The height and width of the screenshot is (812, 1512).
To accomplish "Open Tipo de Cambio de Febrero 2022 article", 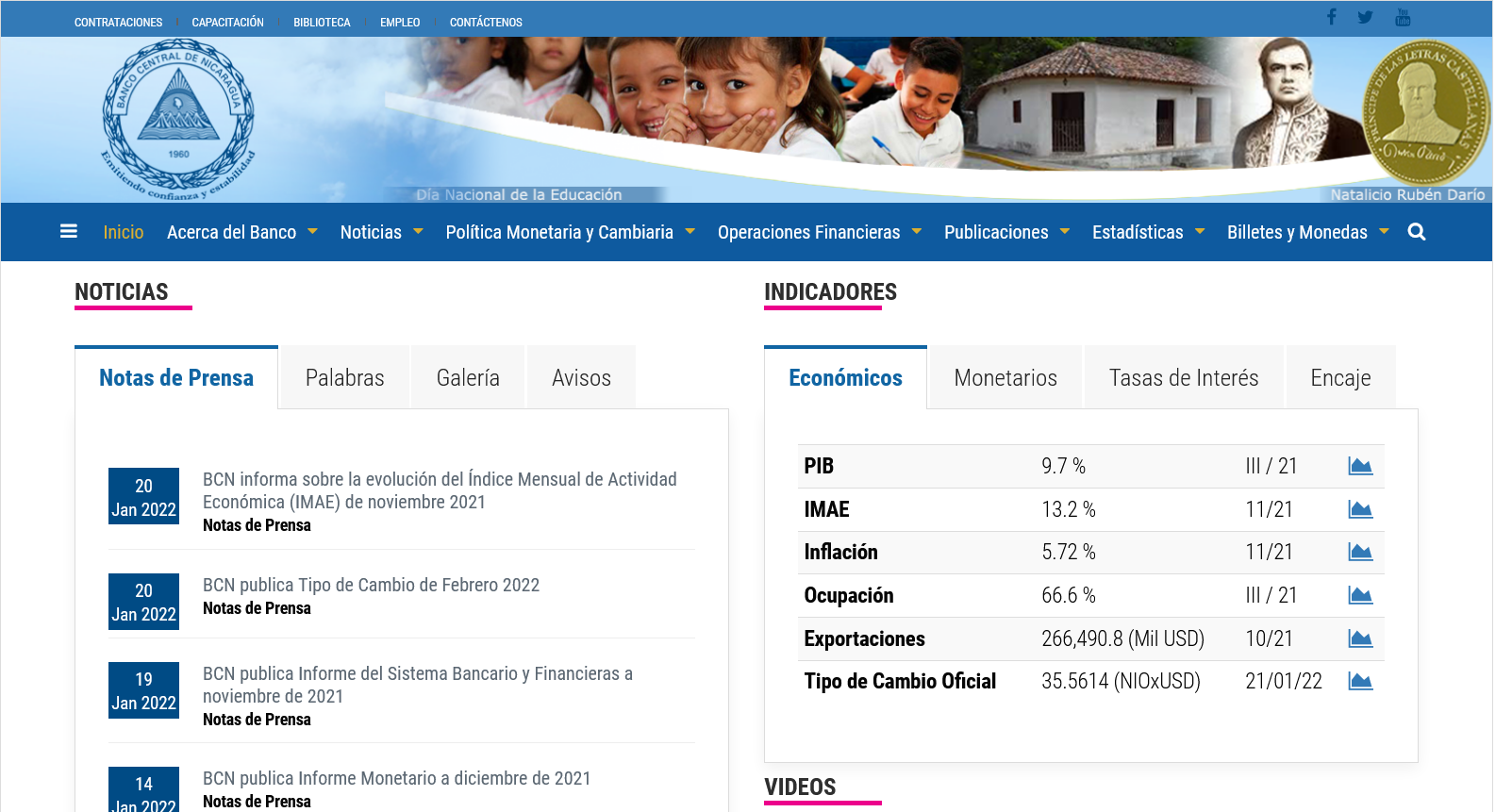I will tap(371, 585).
